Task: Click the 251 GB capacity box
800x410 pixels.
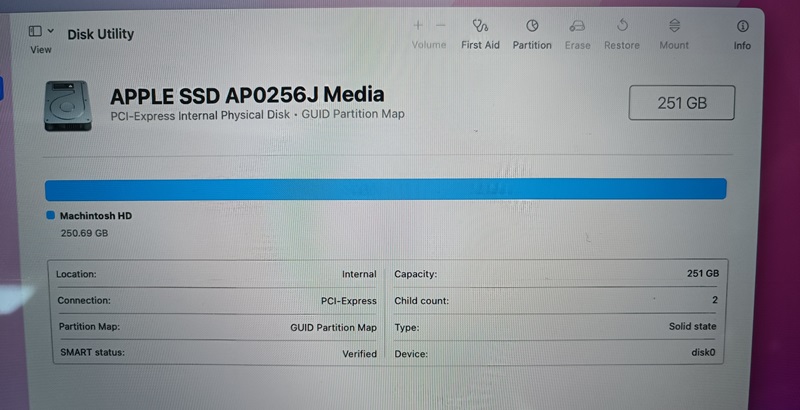Action: (682, 103)
